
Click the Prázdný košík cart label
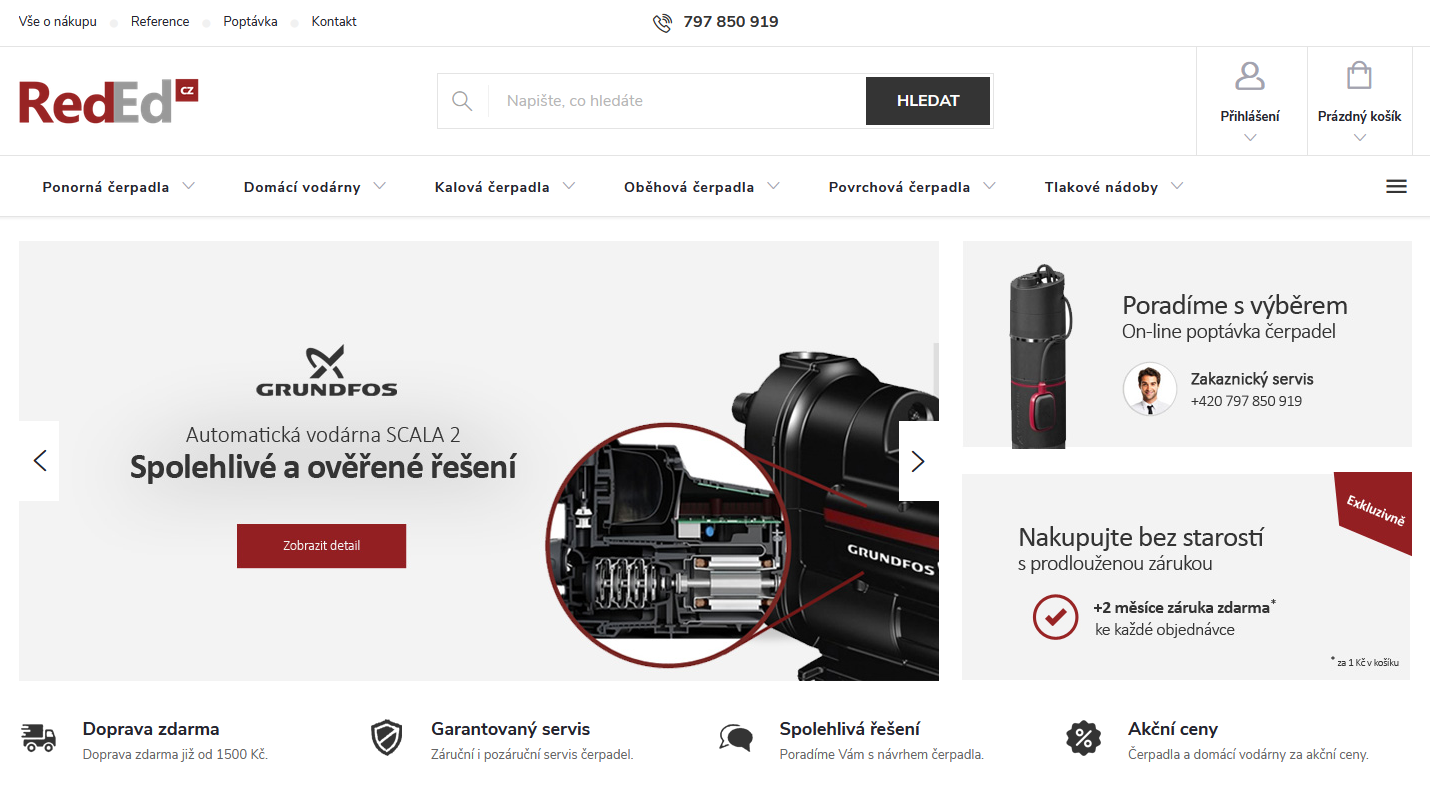pos(1359,116)
